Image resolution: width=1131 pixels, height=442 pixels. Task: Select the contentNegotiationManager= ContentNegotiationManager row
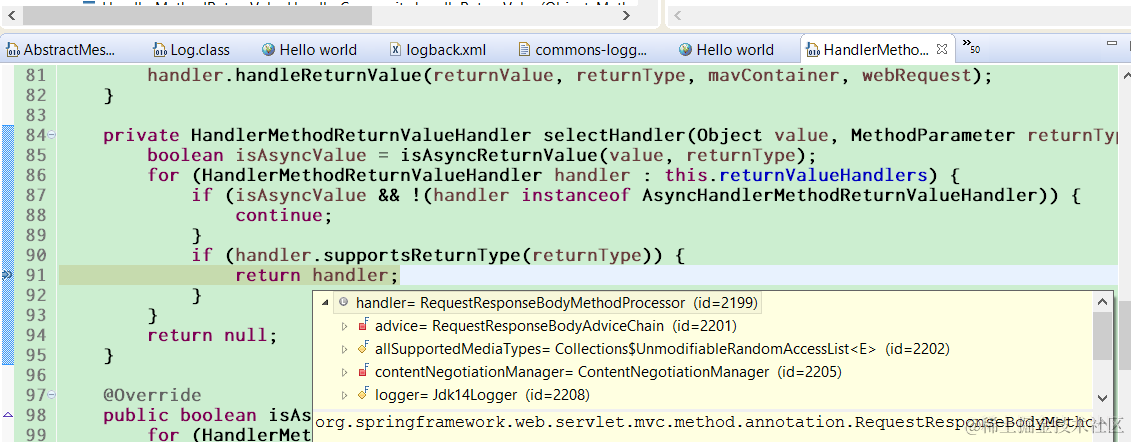click(608, 372)
